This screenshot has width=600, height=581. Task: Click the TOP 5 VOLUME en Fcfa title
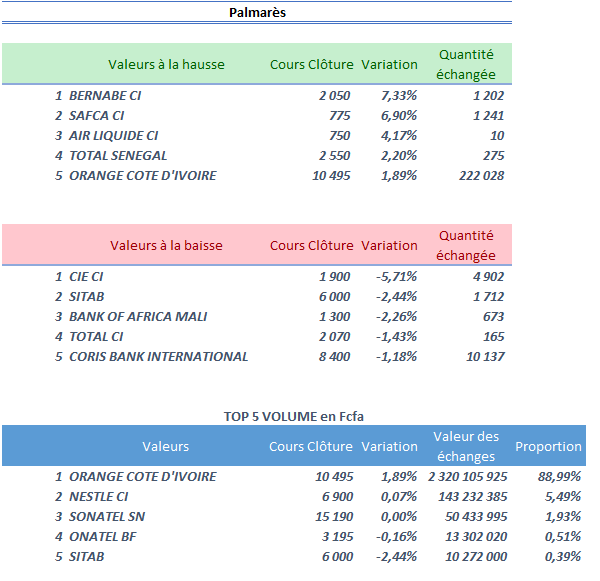click(x=293, y=416)
